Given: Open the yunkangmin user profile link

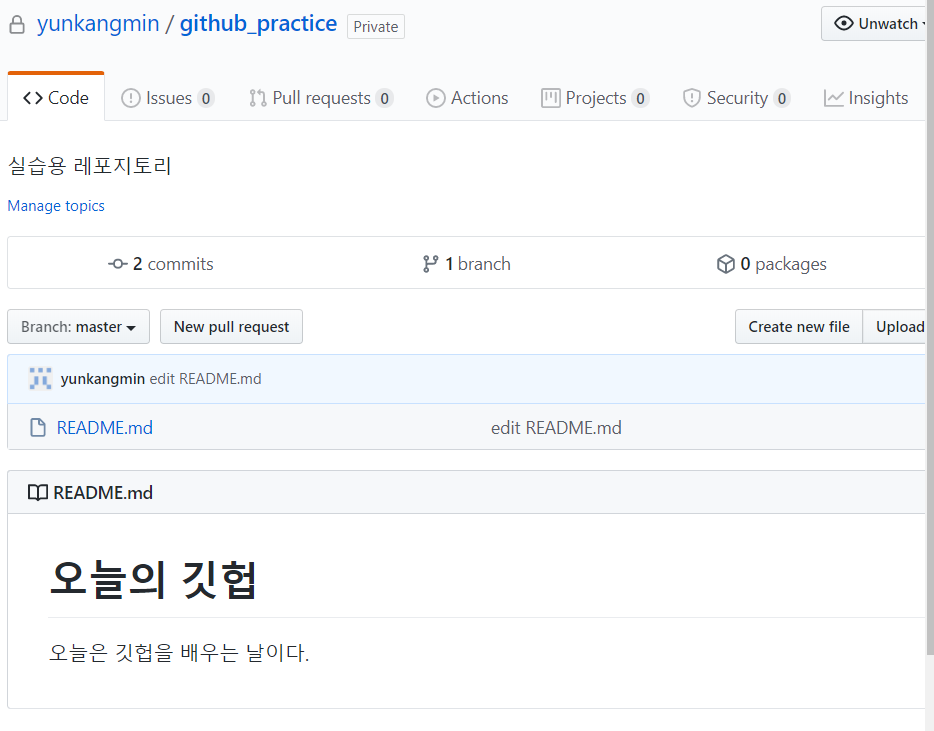Looking at the screenshot, I should [98, 24].
